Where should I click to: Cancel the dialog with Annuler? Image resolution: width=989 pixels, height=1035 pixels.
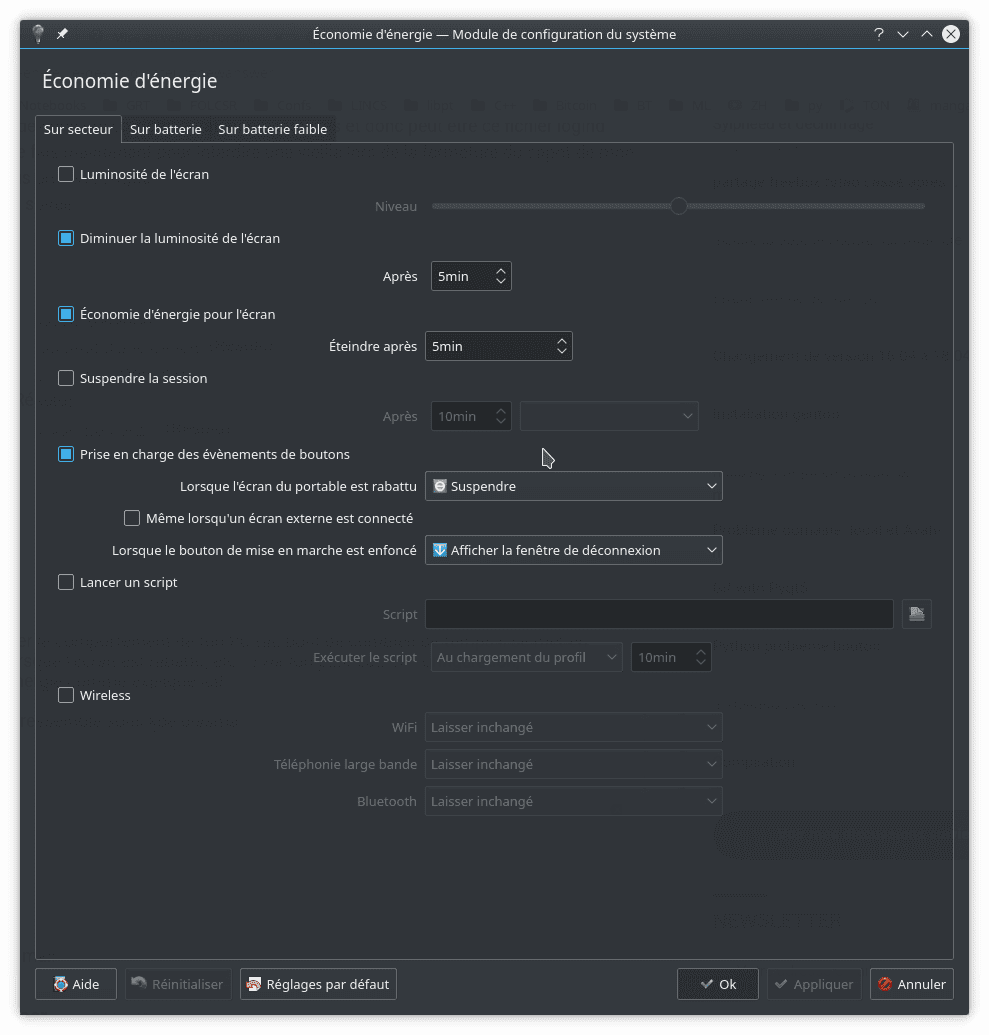point(911,984)
